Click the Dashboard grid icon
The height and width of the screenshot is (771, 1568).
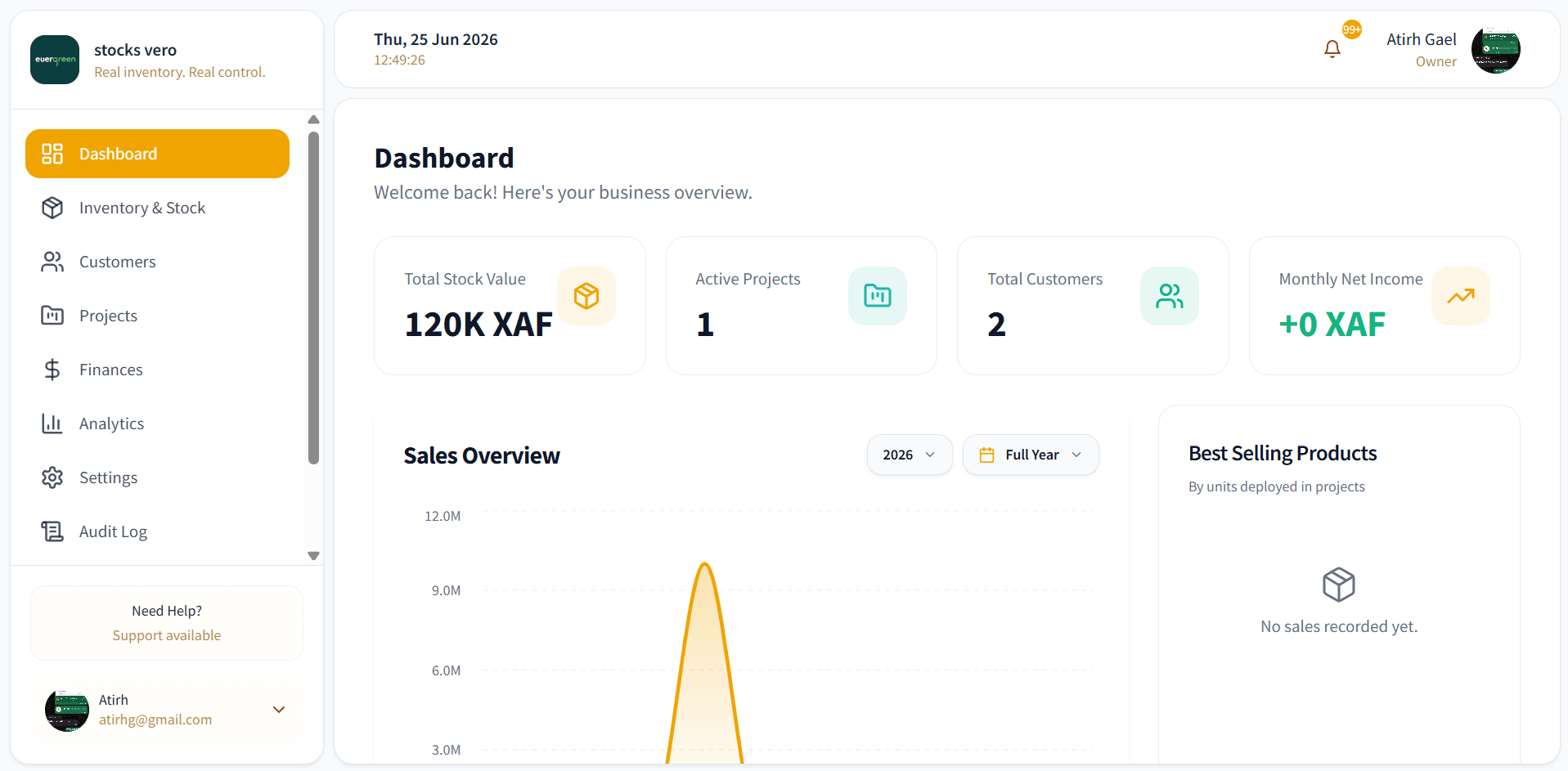[x=52, y=154]
